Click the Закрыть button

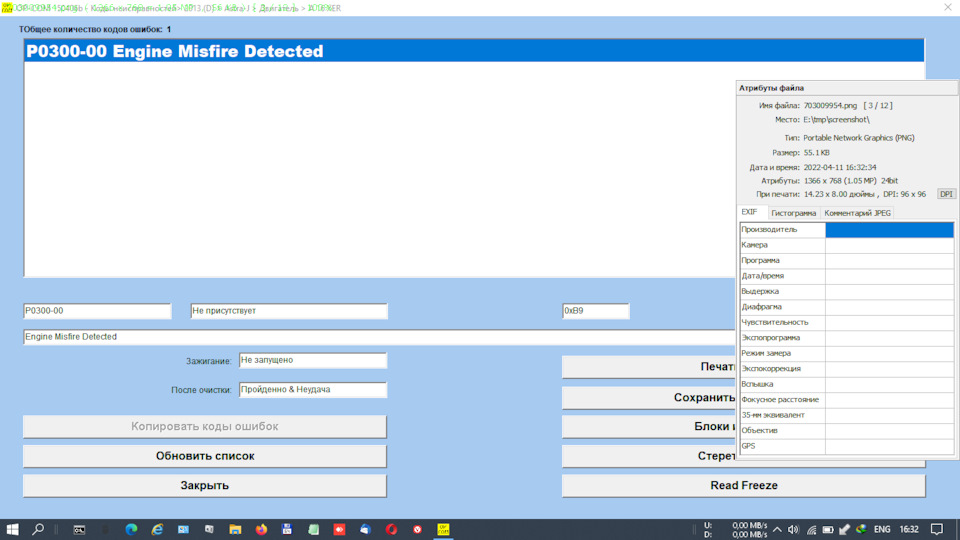tap(204, 486)
